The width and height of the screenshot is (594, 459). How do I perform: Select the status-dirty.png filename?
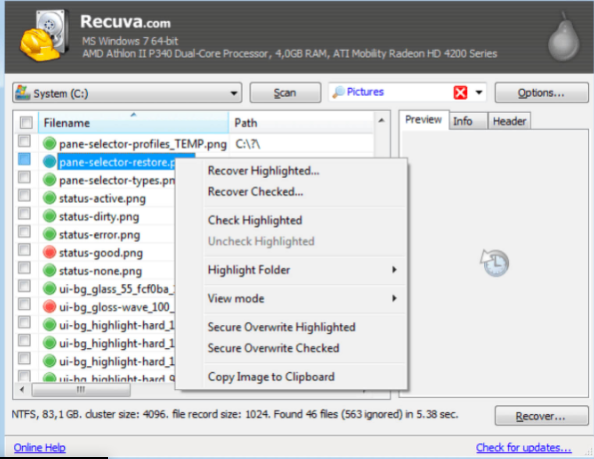click(x=99, y=217)
